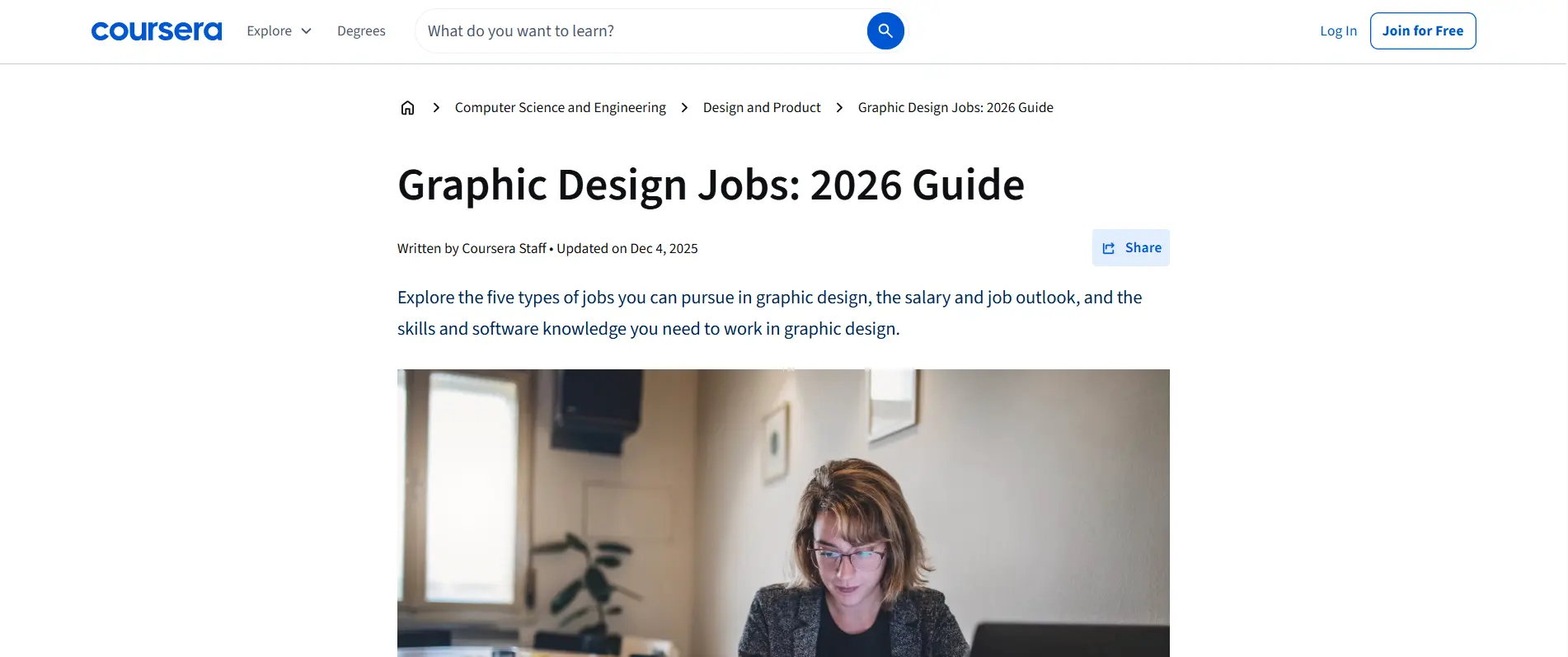Click the intro paragraph starting 'Explore the five types'
The height and width of the screenshot is (657, 1568).
(770, 313)
